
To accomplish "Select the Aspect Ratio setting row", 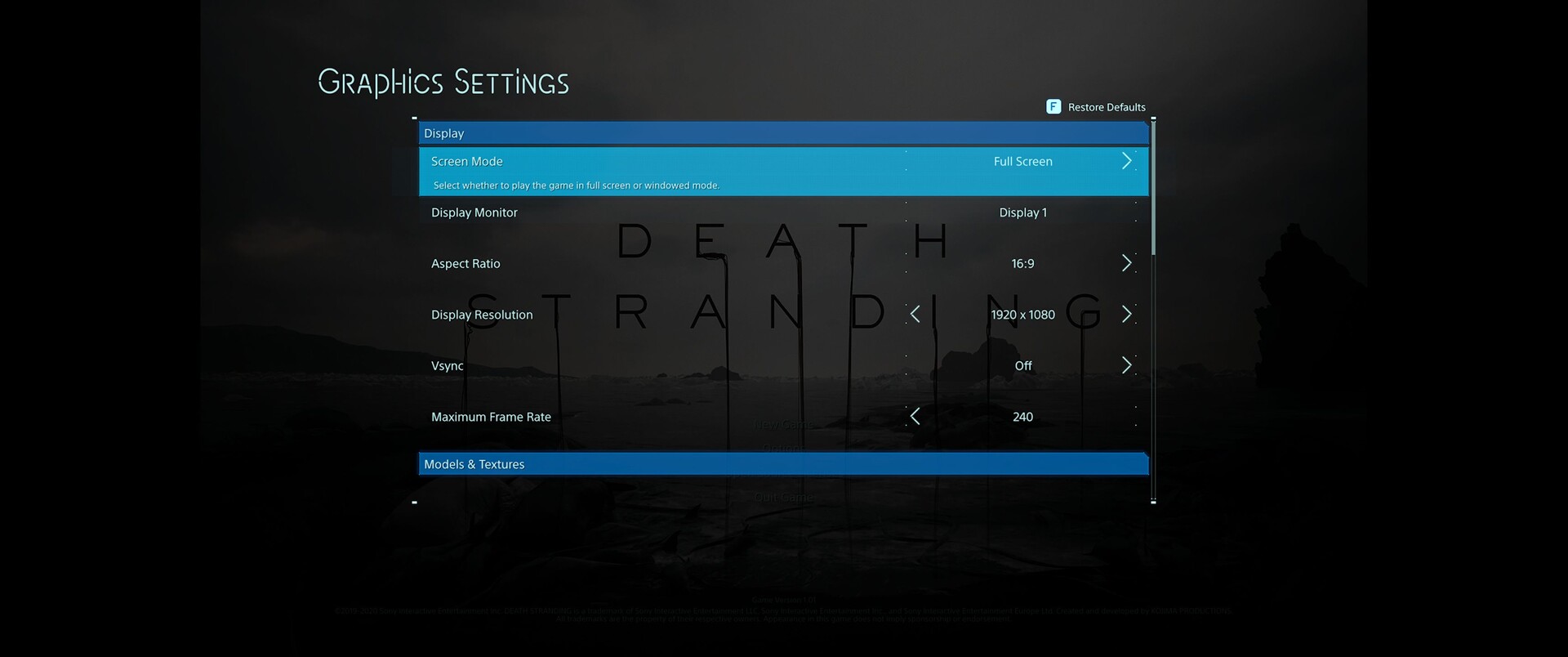I will (783, 263).
